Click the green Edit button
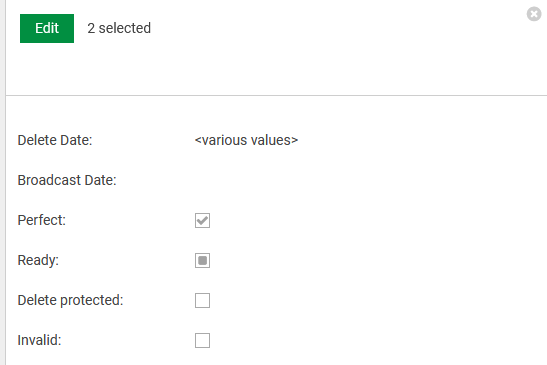The image size is (547, 365). tap(47, 28)
